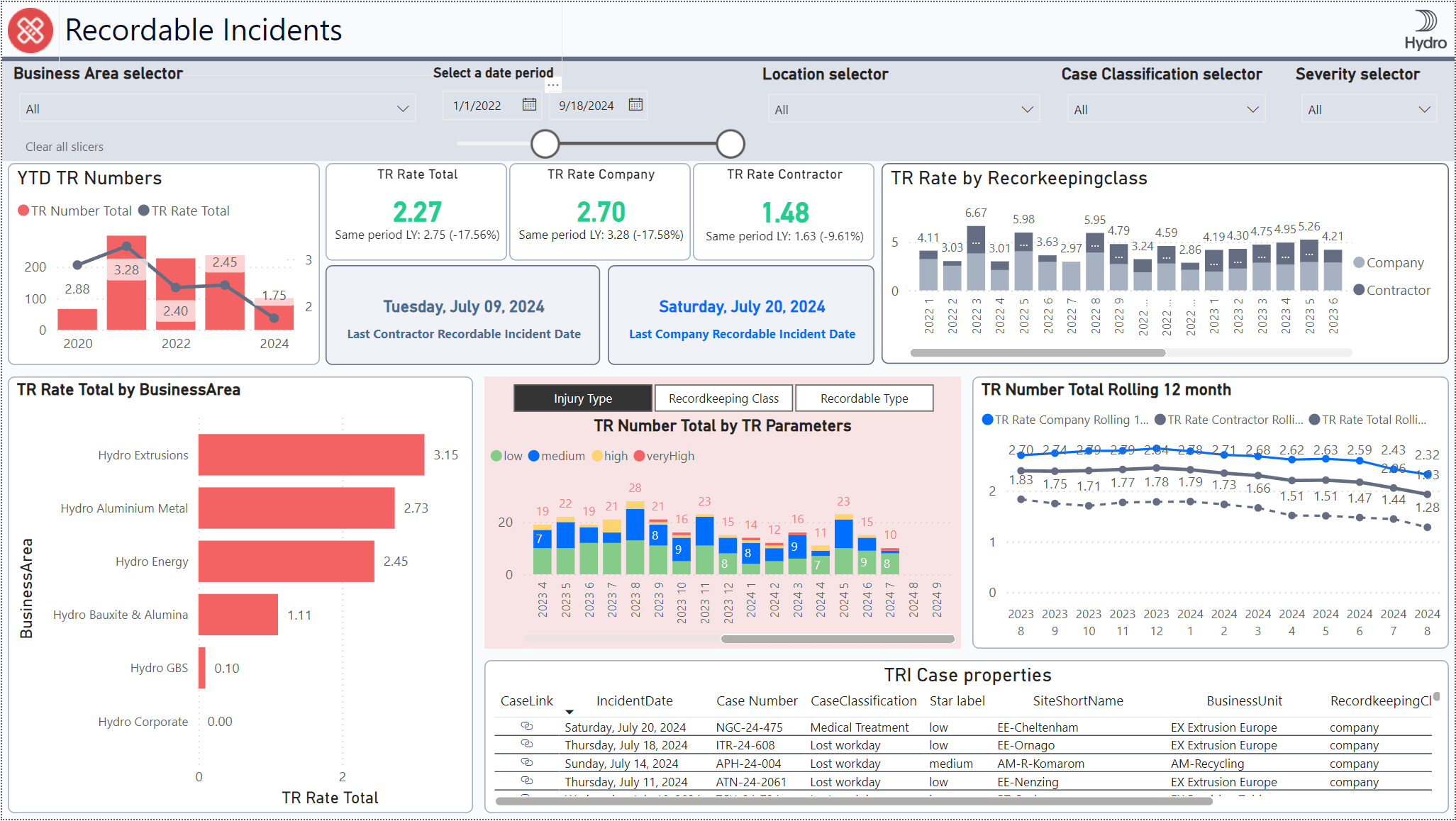The image size is (1456, 821).
Task: Open the Business Area selector dropdown
Action: click(403, 108)
